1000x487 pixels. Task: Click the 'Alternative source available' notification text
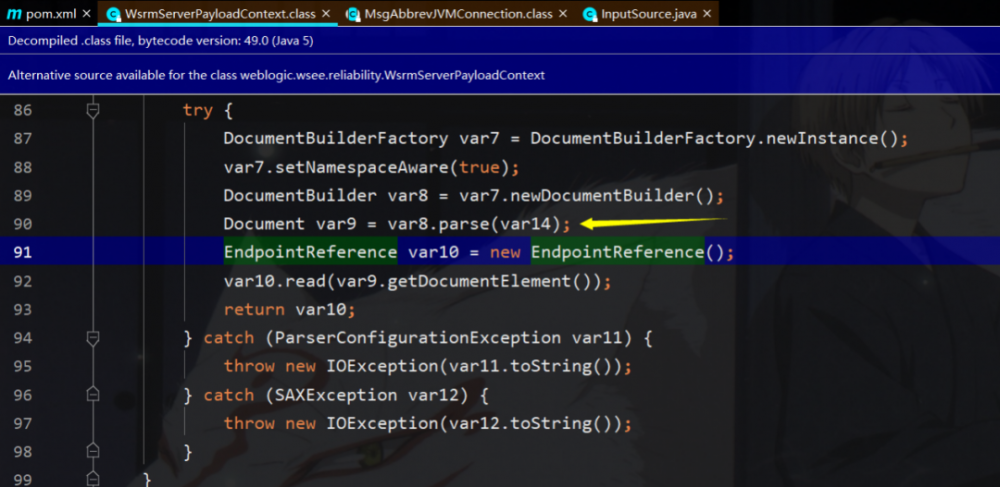click(x=276, y=75)
